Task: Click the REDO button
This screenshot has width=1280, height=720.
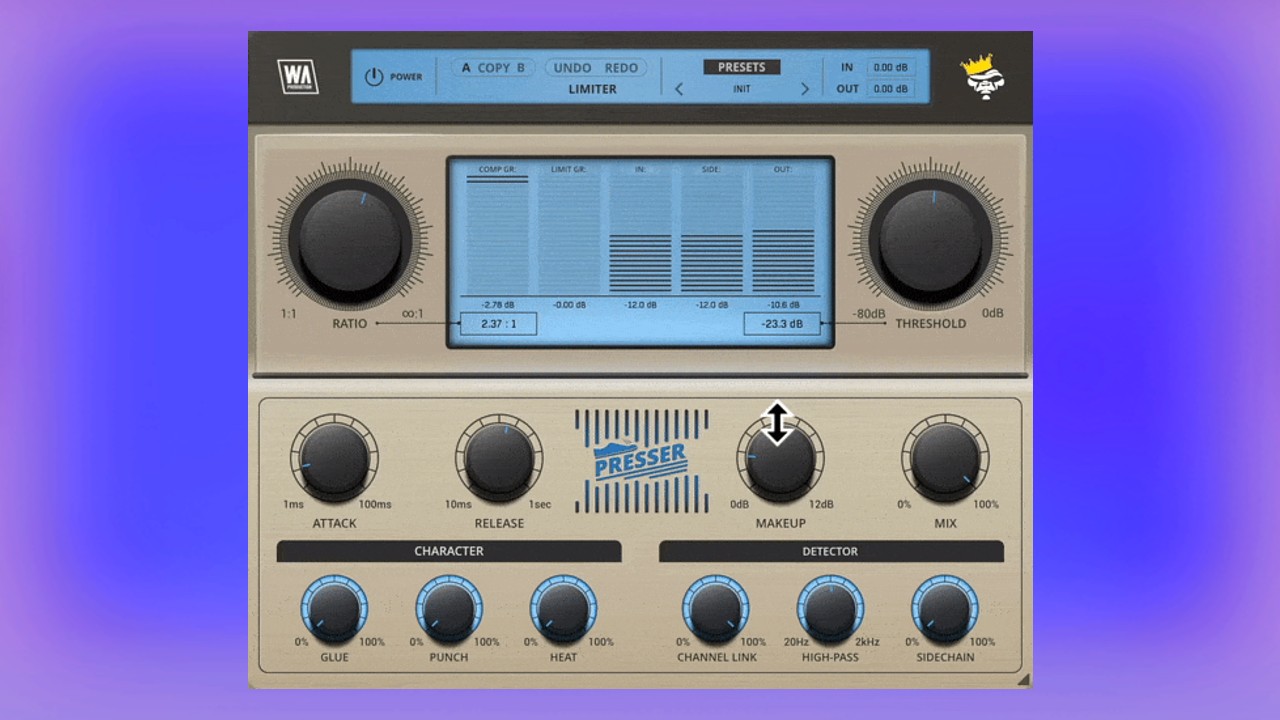Action: (x=621, y=68)
